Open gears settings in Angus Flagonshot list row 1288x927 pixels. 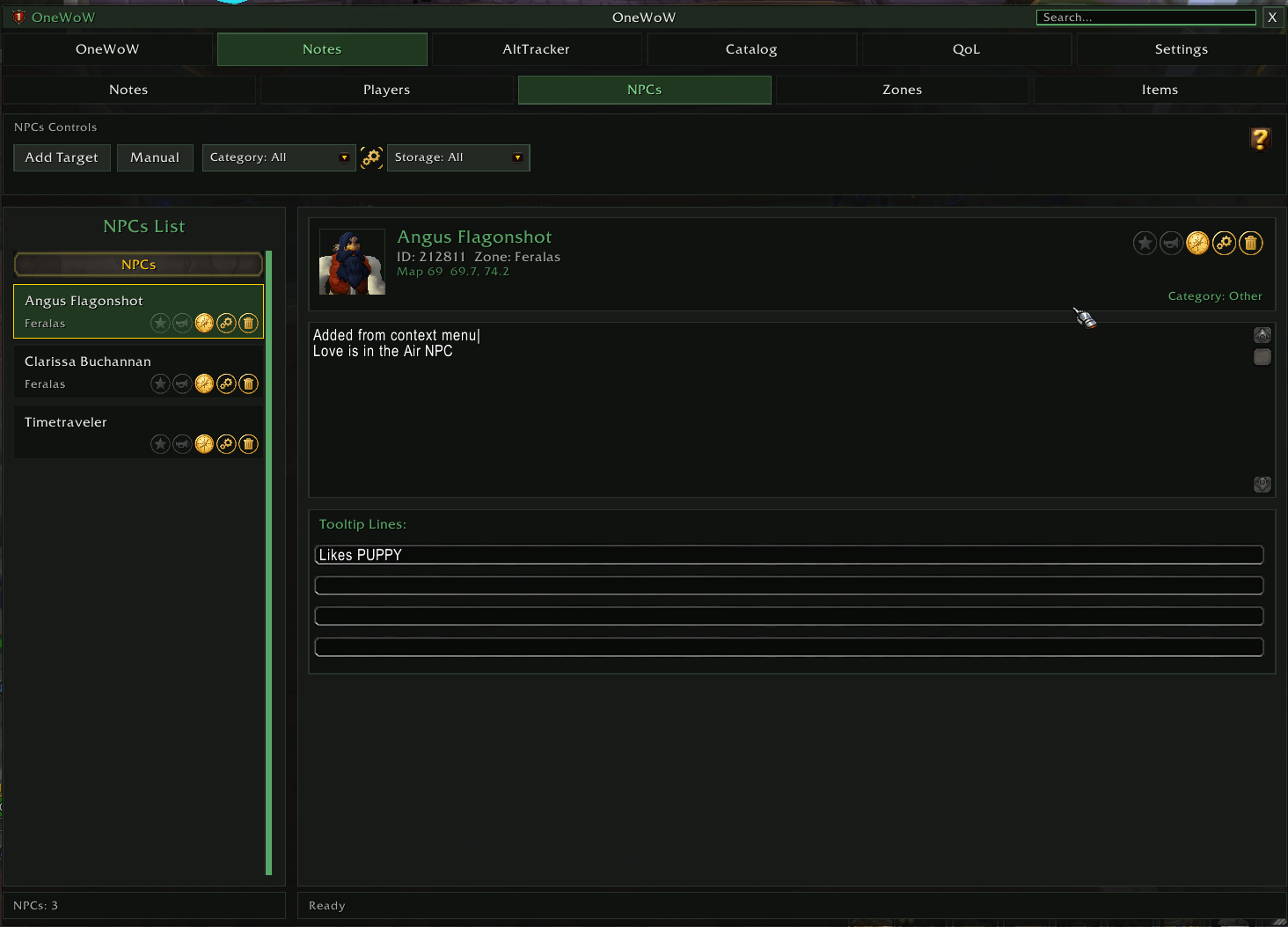[226, 324]
